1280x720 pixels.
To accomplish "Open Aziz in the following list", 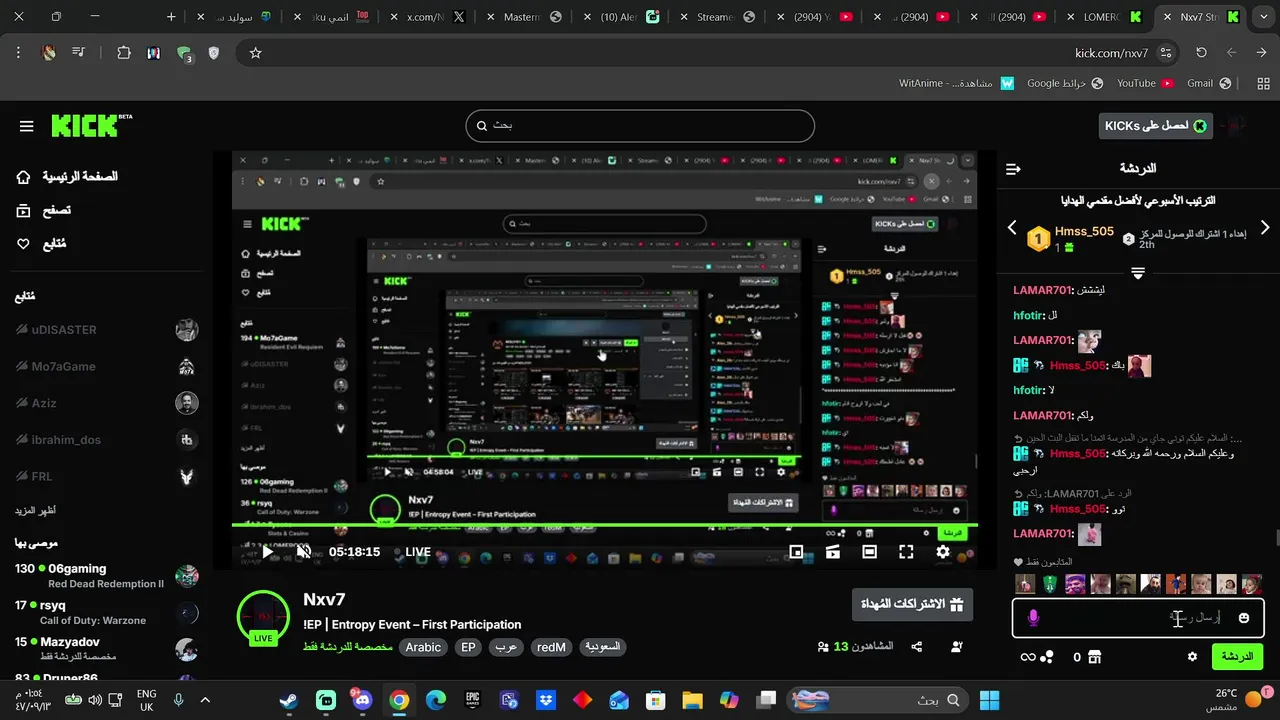I will pyautogui.click(x=106, y=403).
